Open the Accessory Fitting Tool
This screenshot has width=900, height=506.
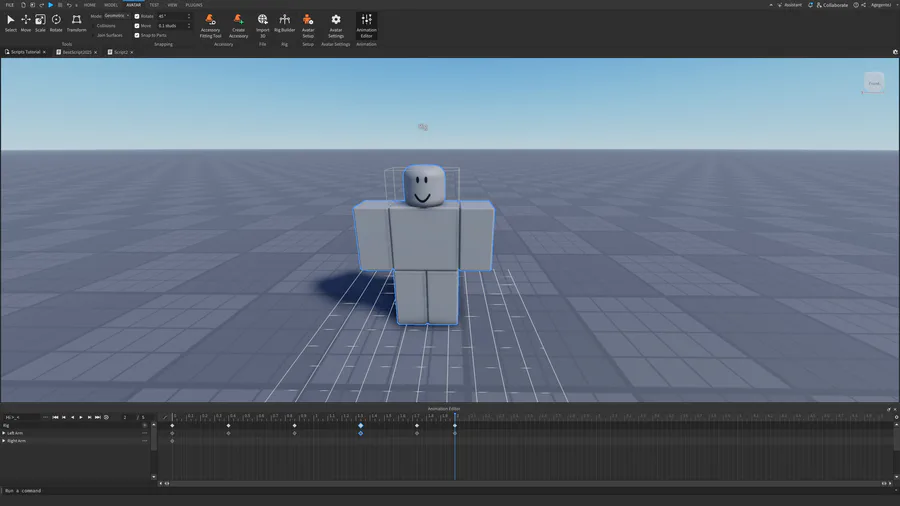point(210,26)
